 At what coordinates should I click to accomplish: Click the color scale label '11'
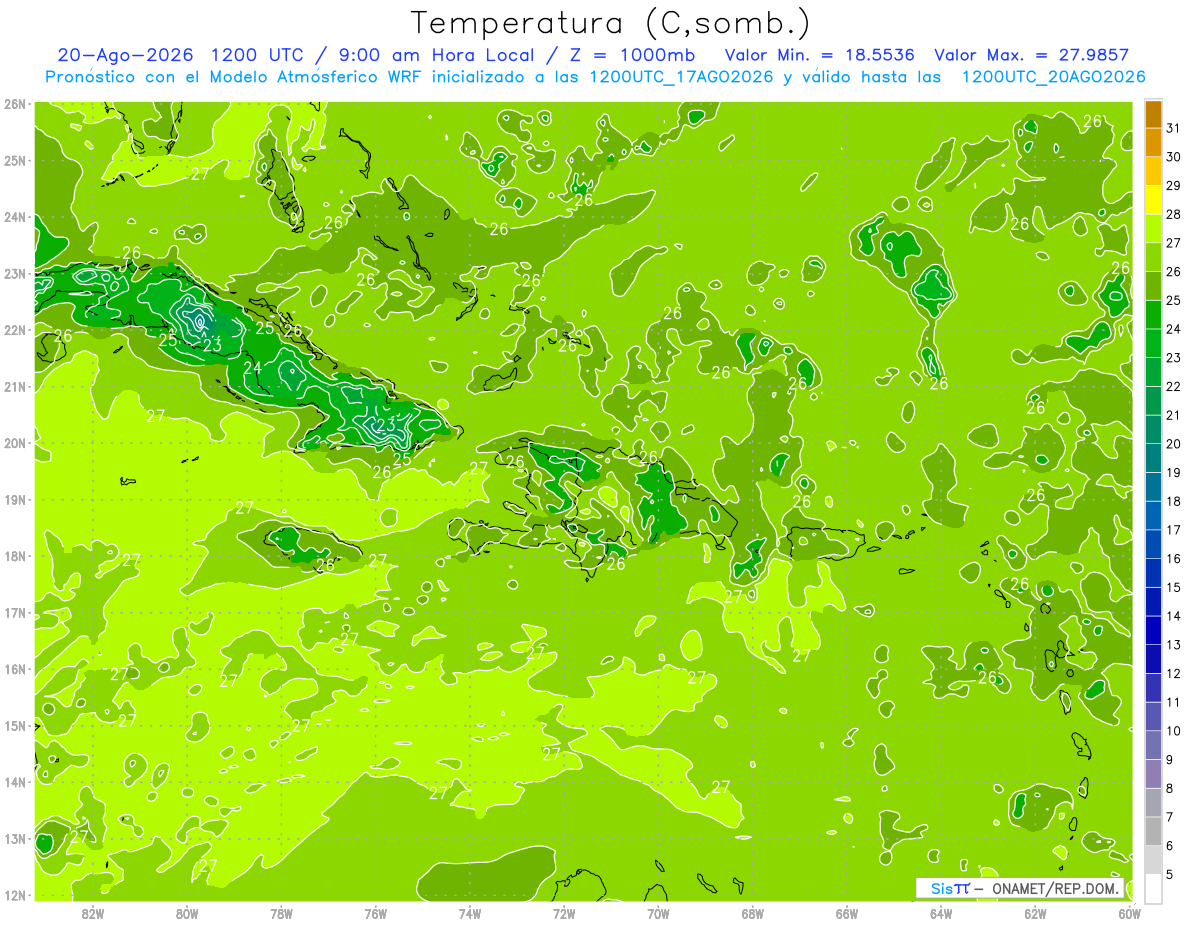1173,702
